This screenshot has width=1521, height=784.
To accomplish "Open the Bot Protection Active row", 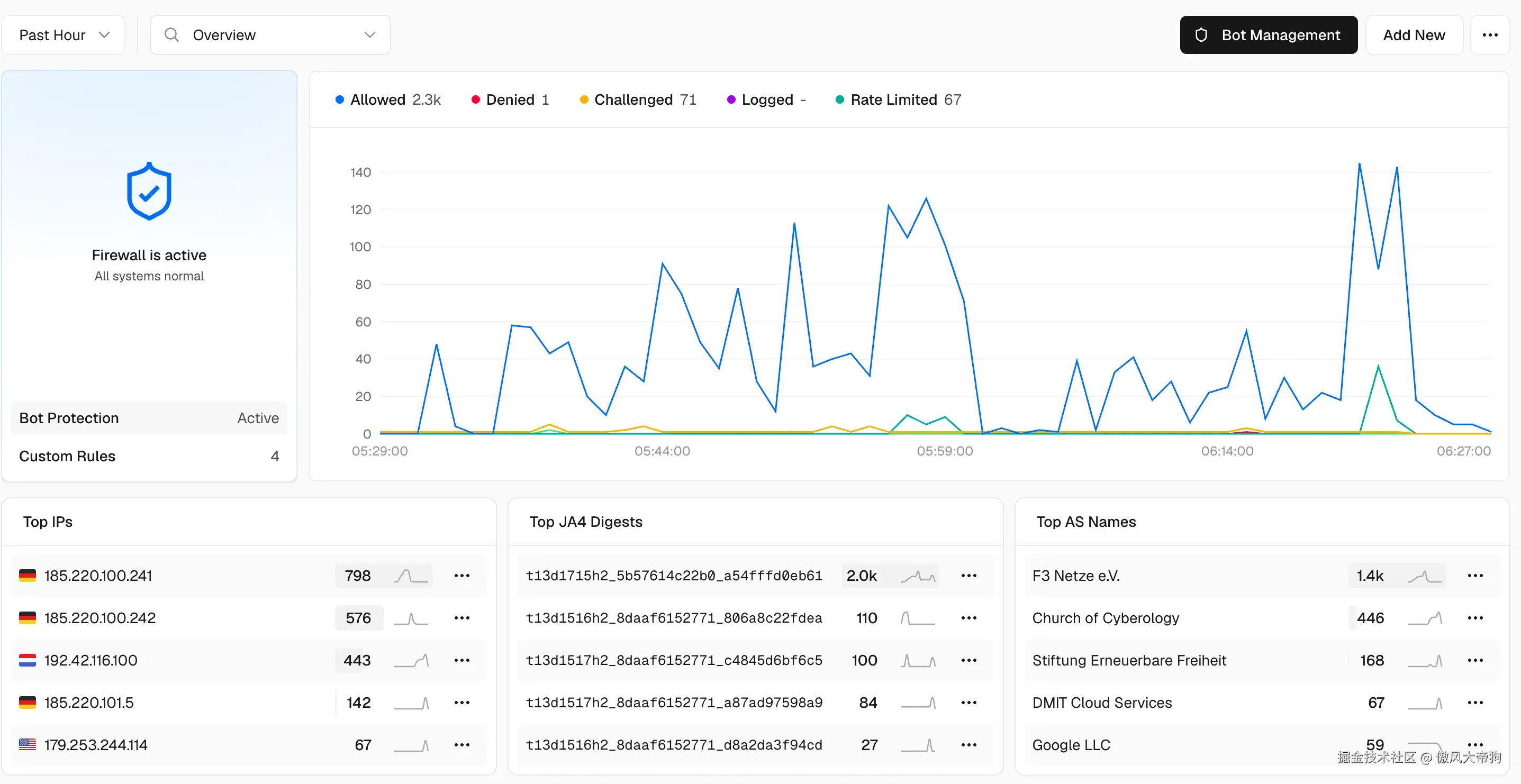I will 149,418.
